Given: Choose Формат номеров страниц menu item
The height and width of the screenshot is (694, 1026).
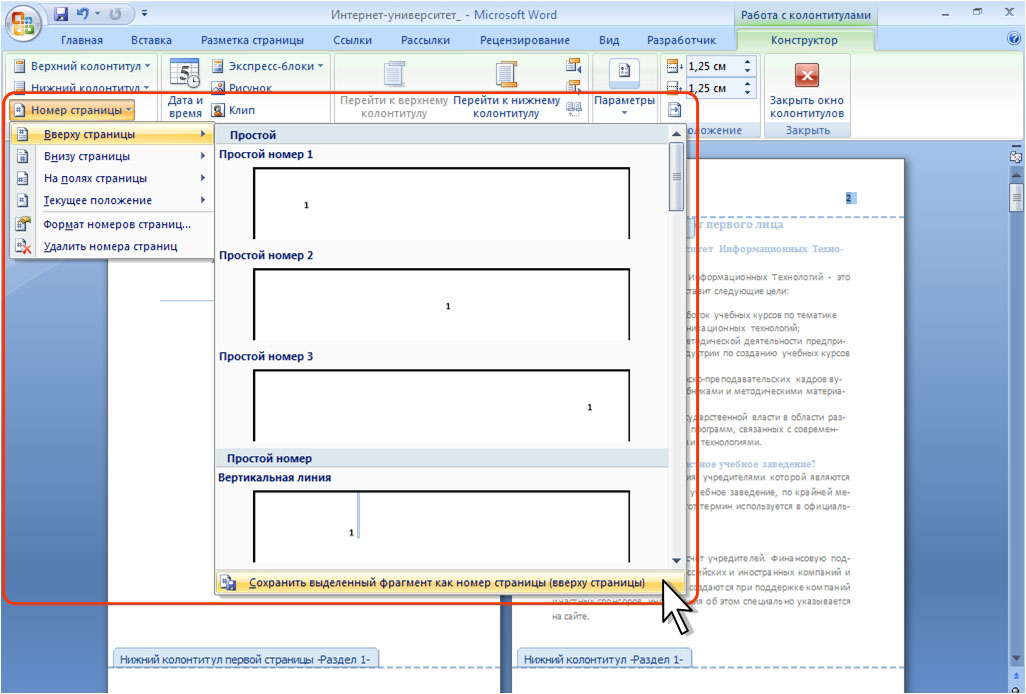Looking at the screenshot, I should pos(112,224).
